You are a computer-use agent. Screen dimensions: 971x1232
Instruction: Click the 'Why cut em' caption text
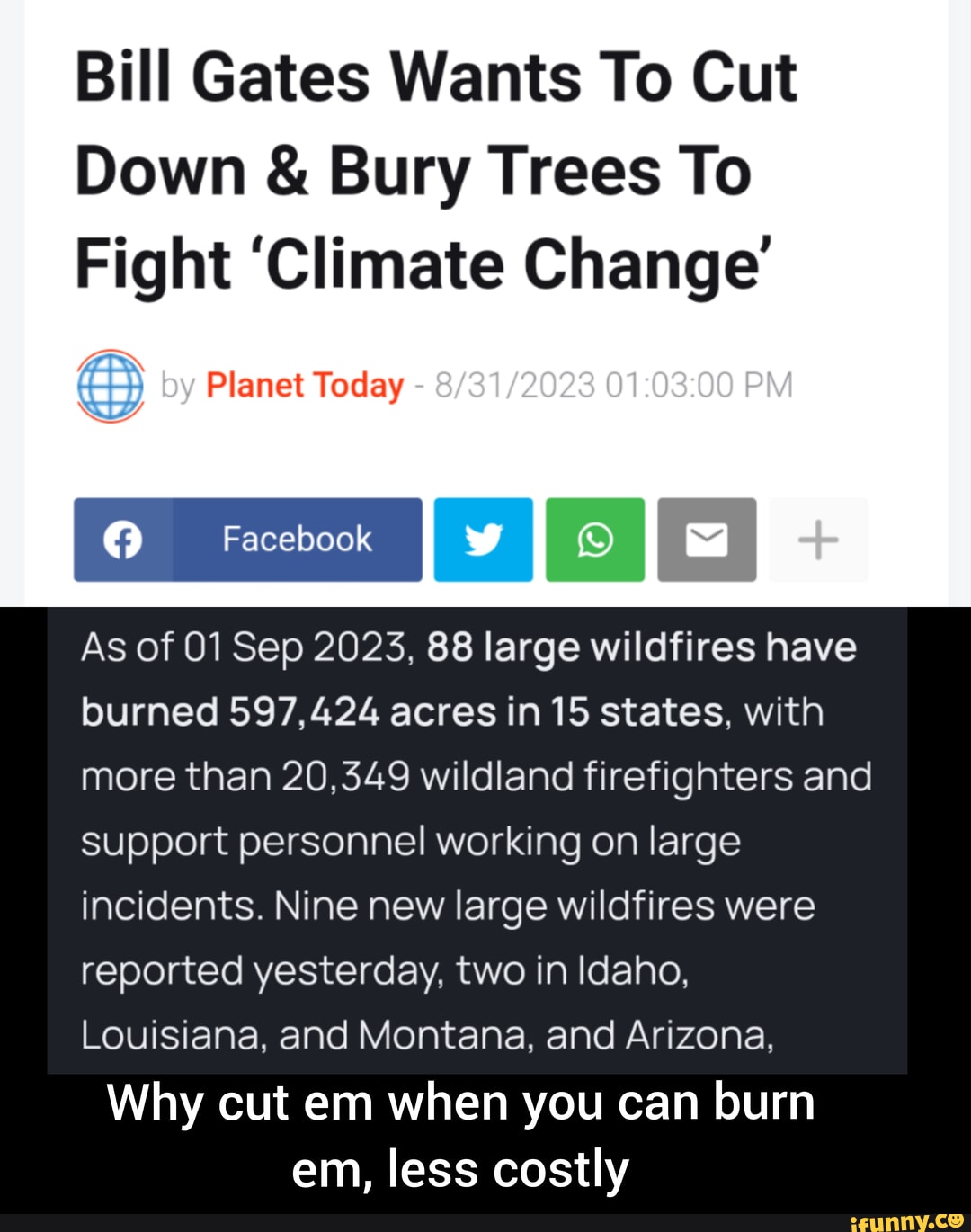460,1103
